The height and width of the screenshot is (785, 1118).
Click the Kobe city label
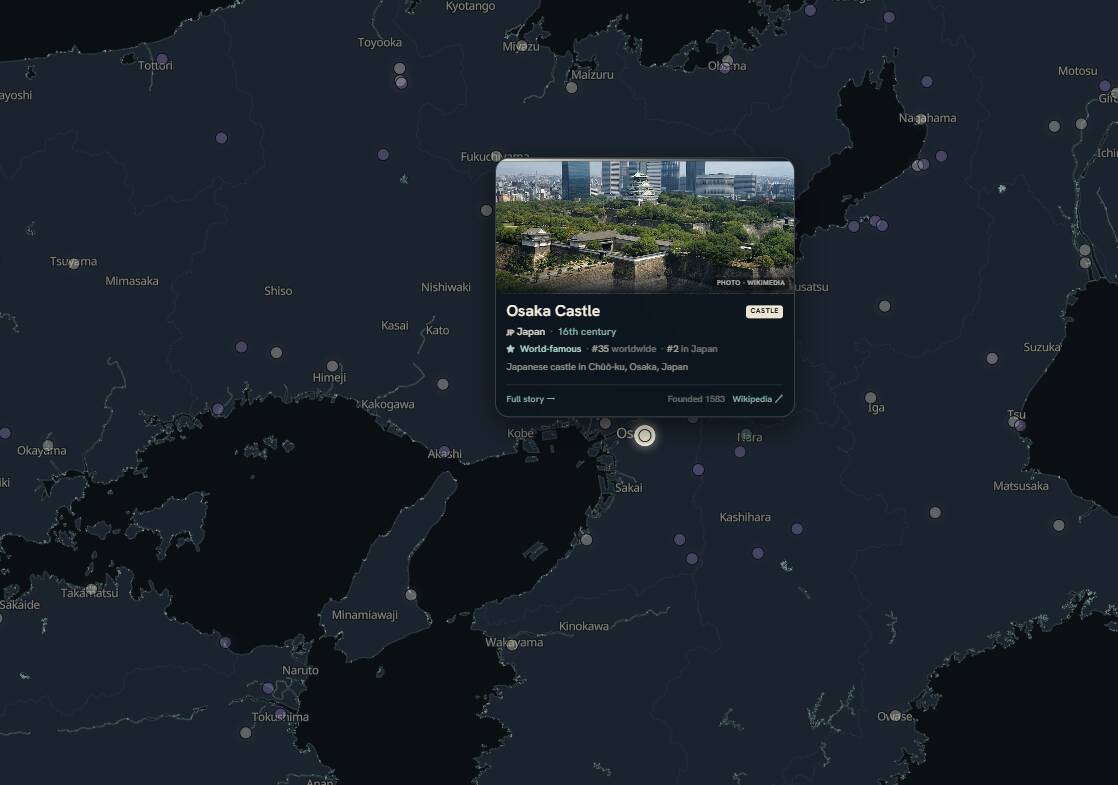pyautogui.click(x=520, y=433)
